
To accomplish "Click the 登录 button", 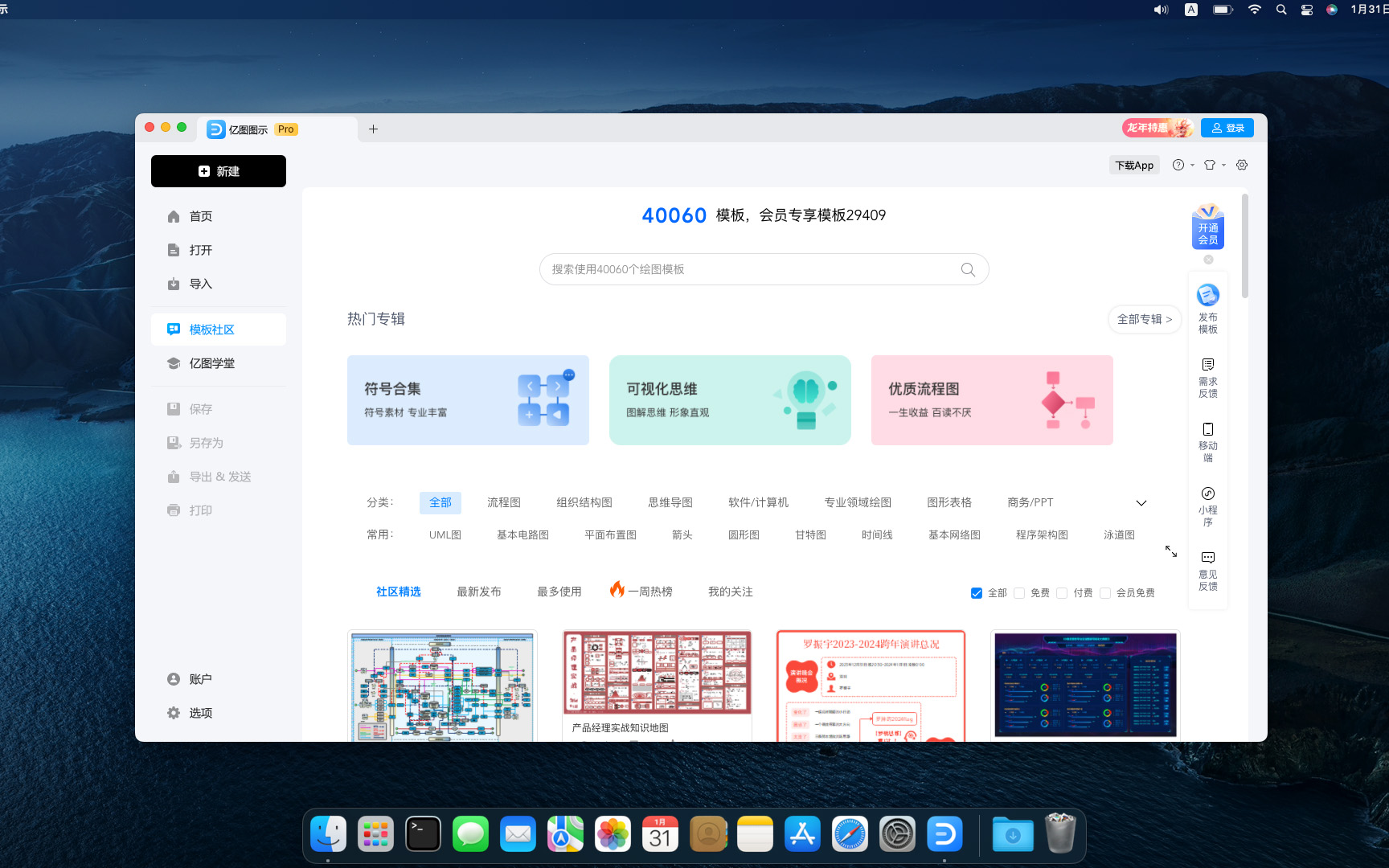I will click(x=1227, y=127).
